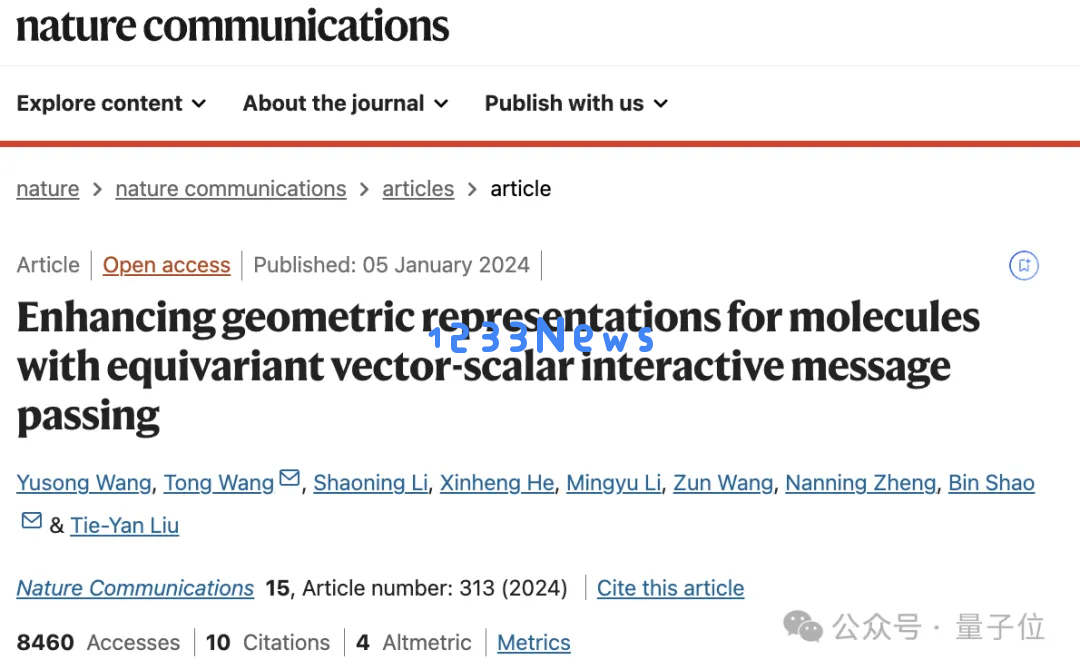Click the nature communications logo
The image size is (1080, 670).
(x=232, y=26)
